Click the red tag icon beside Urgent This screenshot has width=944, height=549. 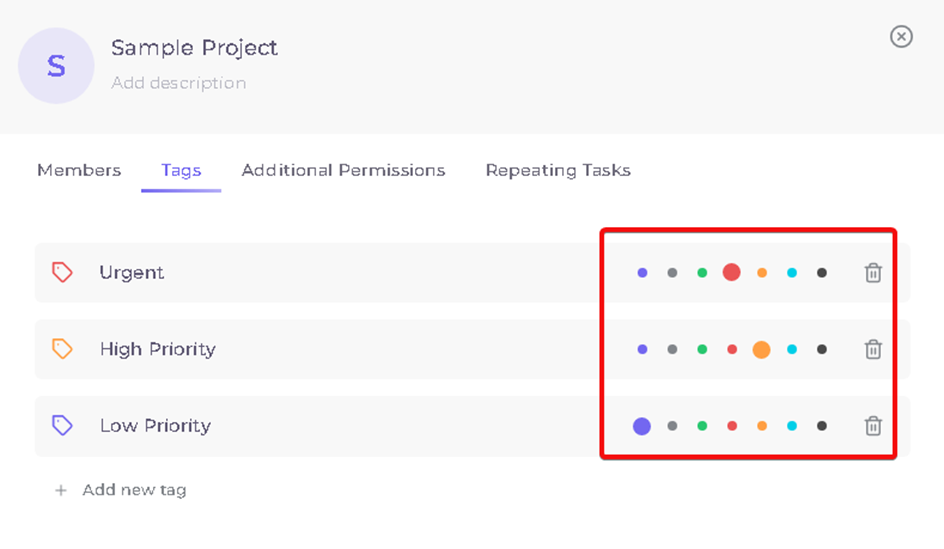point(62,272)
